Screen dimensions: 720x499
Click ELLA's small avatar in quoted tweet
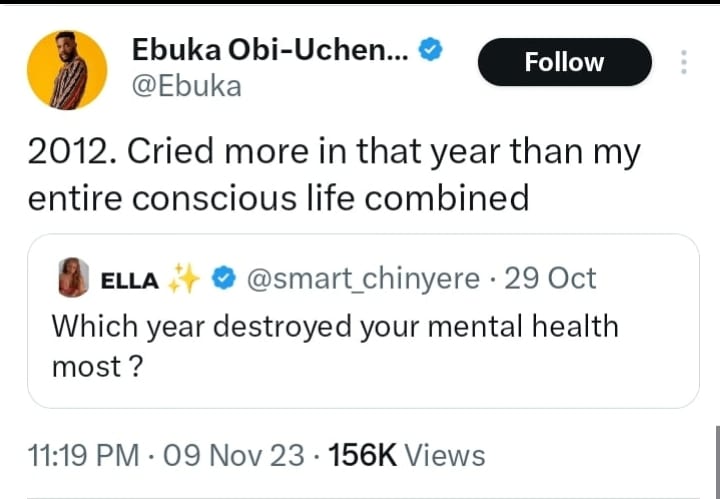[71, 279]
